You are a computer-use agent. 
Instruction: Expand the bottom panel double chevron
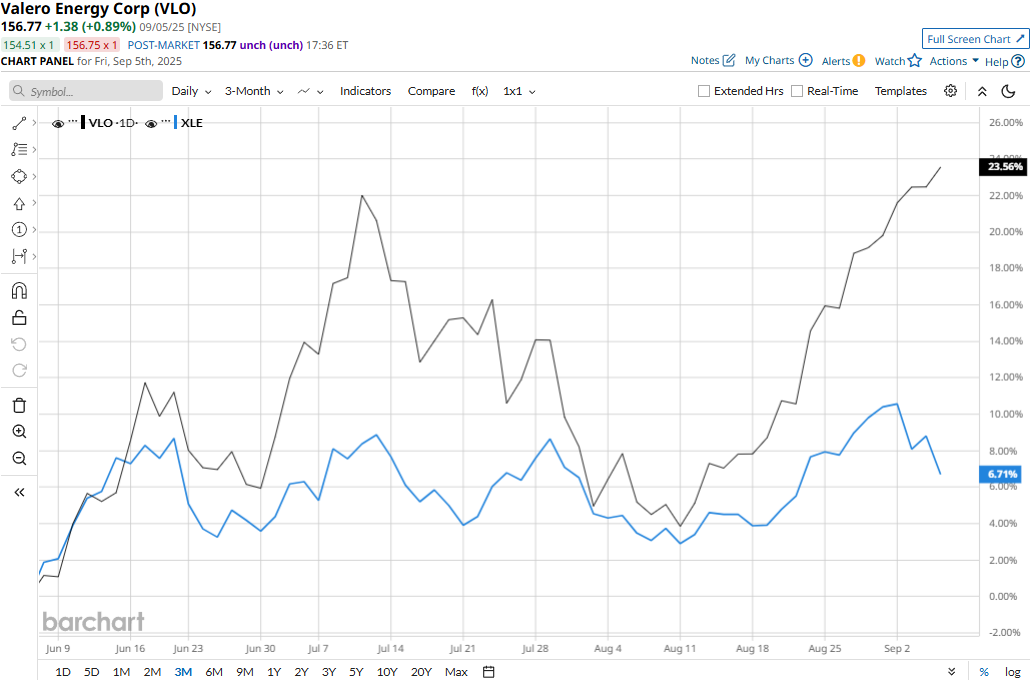[951, 671]
